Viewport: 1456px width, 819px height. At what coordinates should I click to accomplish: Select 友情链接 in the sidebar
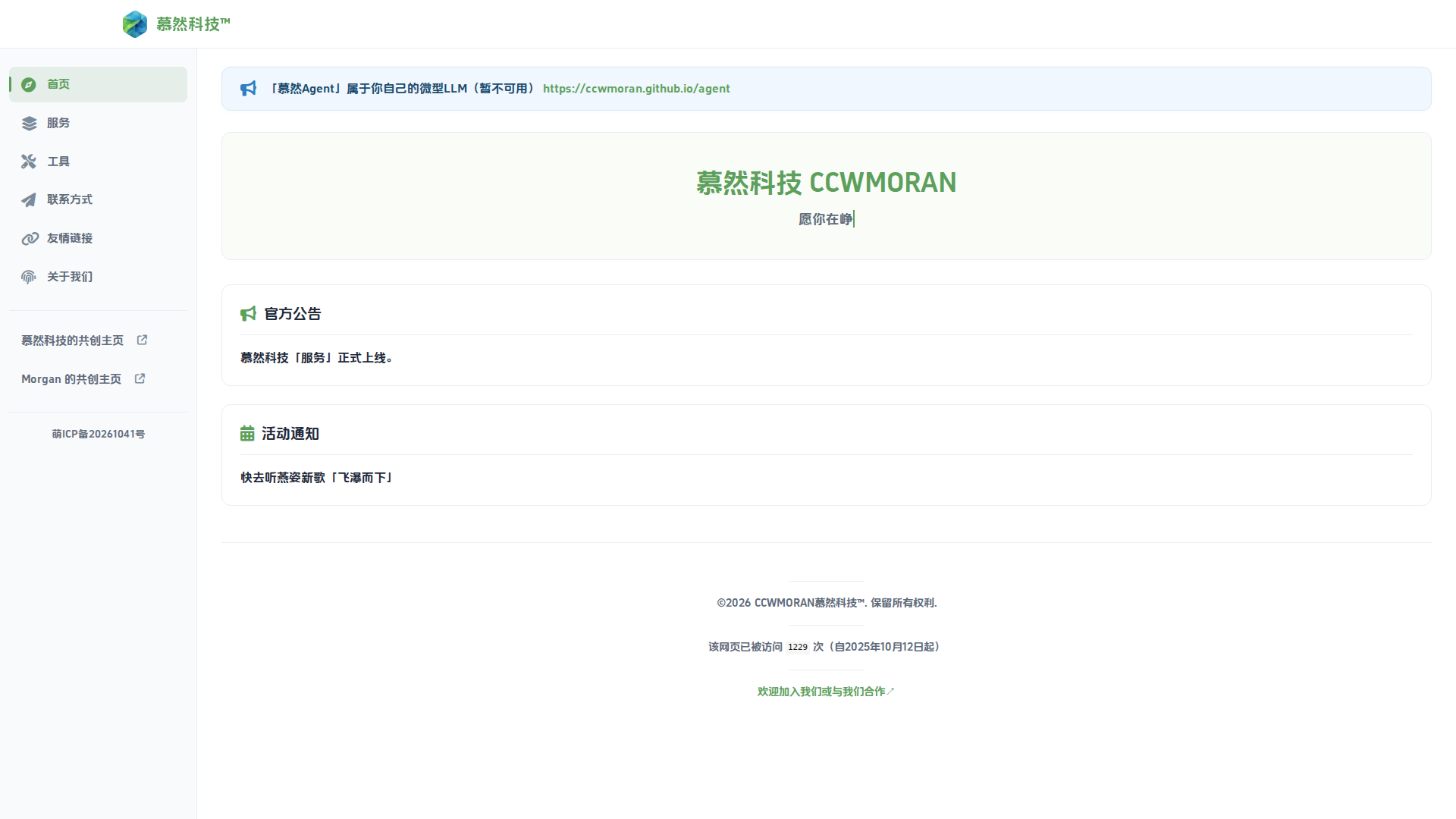tap(70, 238)
